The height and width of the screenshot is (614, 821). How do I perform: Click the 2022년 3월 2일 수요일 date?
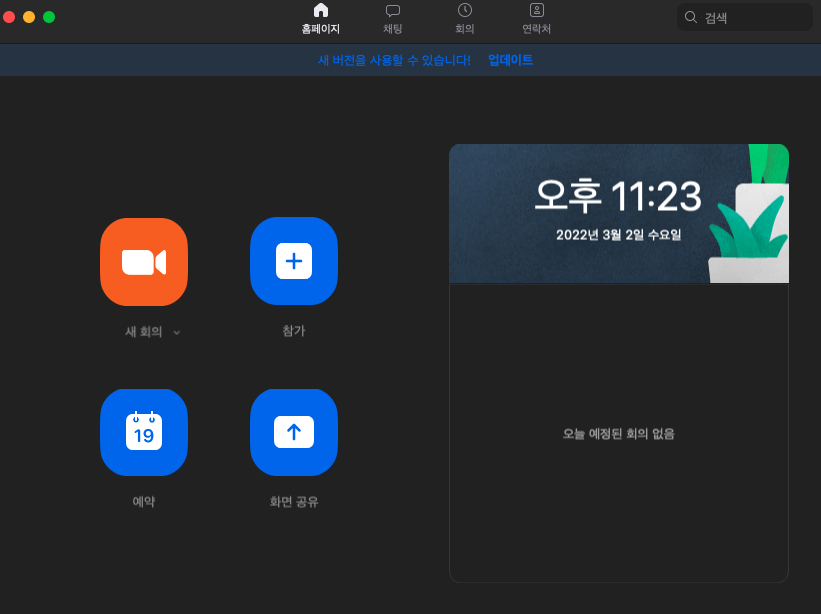tap(618, 235)
